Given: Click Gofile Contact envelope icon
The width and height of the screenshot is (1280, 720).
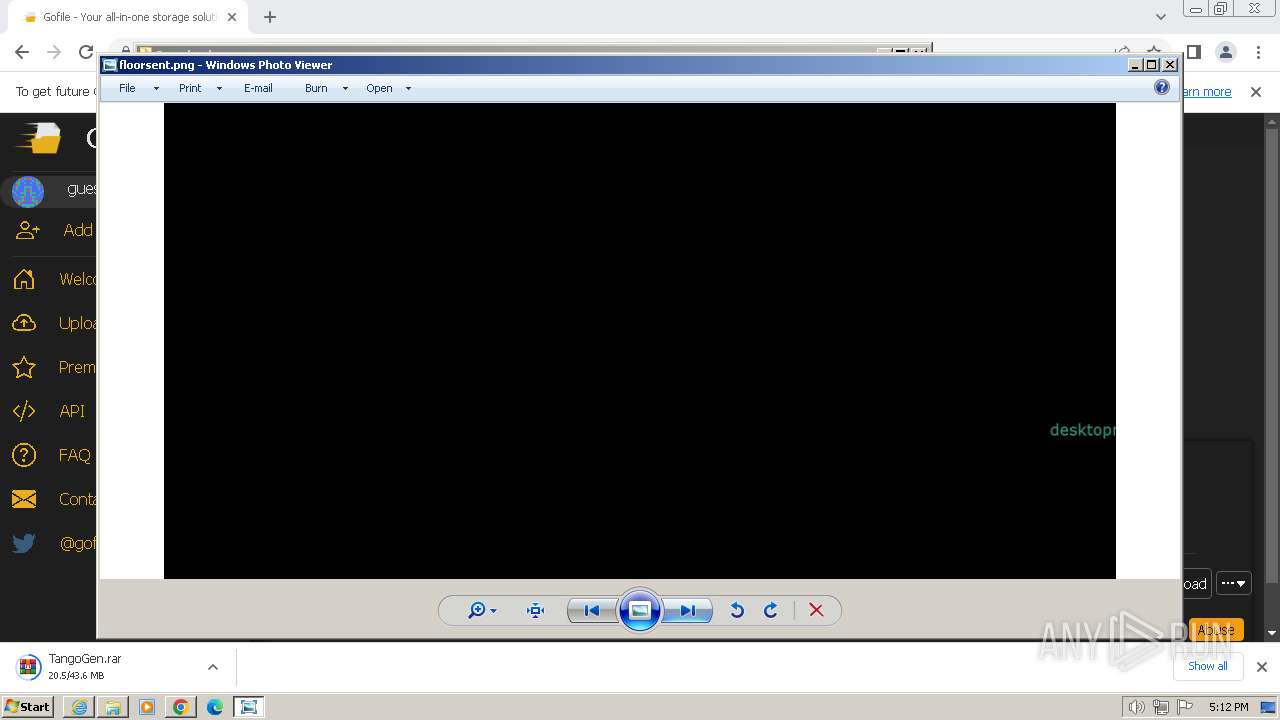Looking at the screenshot, I should (x=24, y=499).
